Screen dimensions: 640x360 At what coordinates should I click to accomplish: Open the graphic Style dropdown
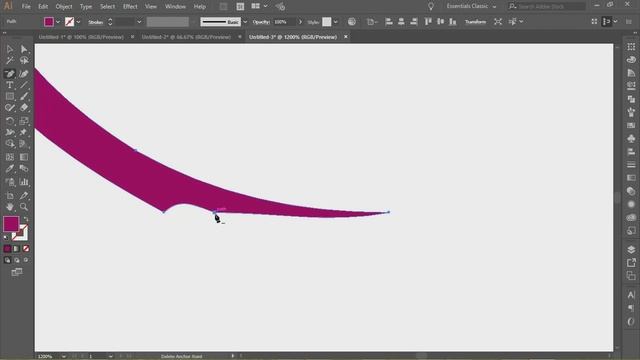coord(335,22)
